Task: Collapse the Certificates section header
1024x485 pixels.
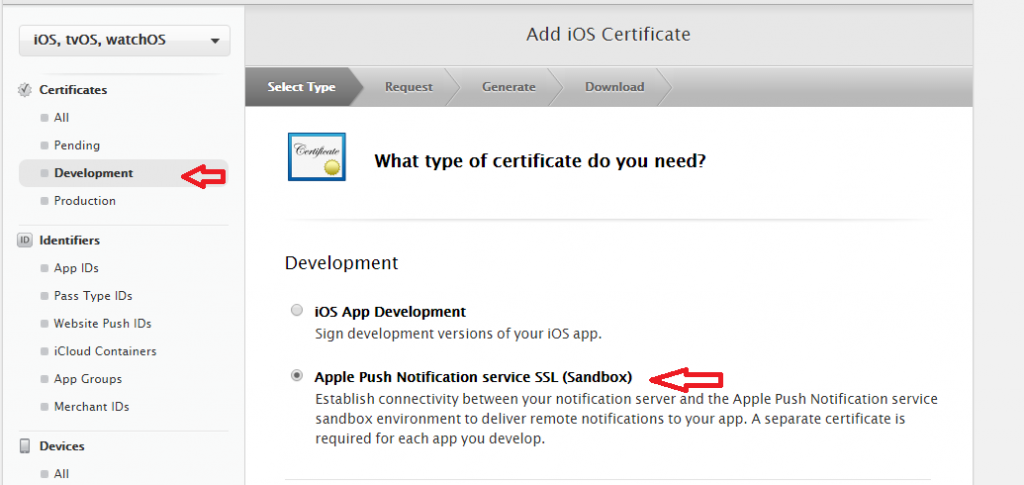Action: 73,90
